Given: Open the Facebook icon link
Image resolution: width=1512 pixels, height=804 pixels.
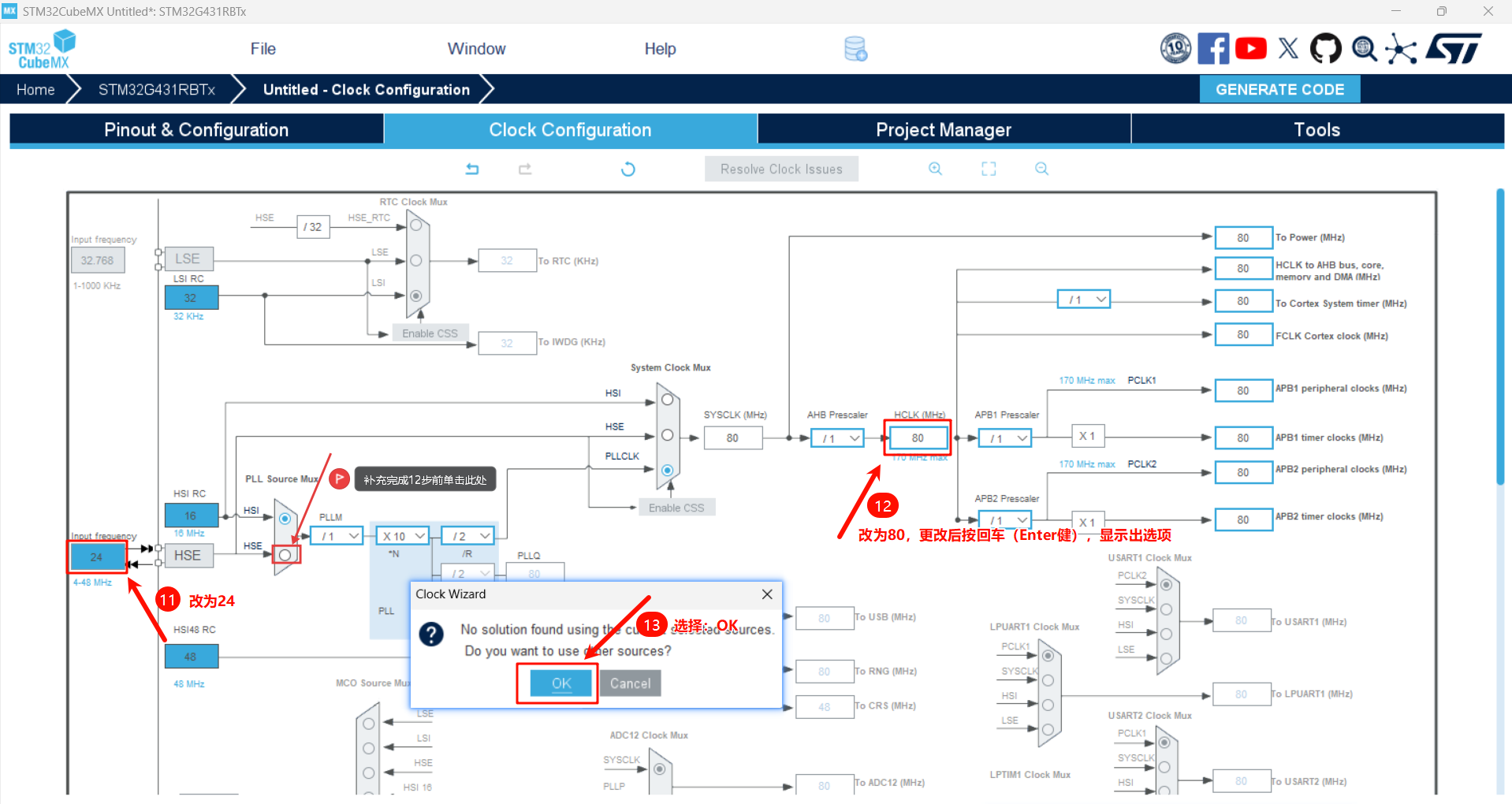Looking at the screenshot, I should coord(1213,49).
